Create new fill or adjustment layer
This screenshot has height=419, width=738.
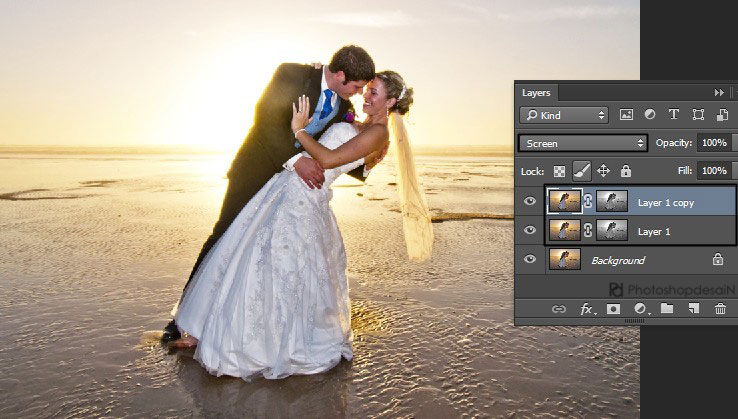coord(640,309)
